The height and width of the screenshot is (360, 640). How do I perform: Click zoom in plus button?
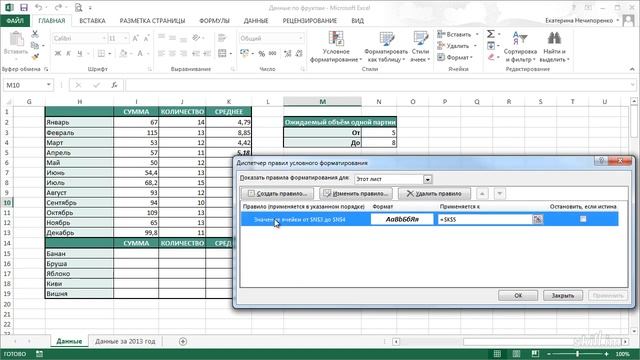coord(607,354)
